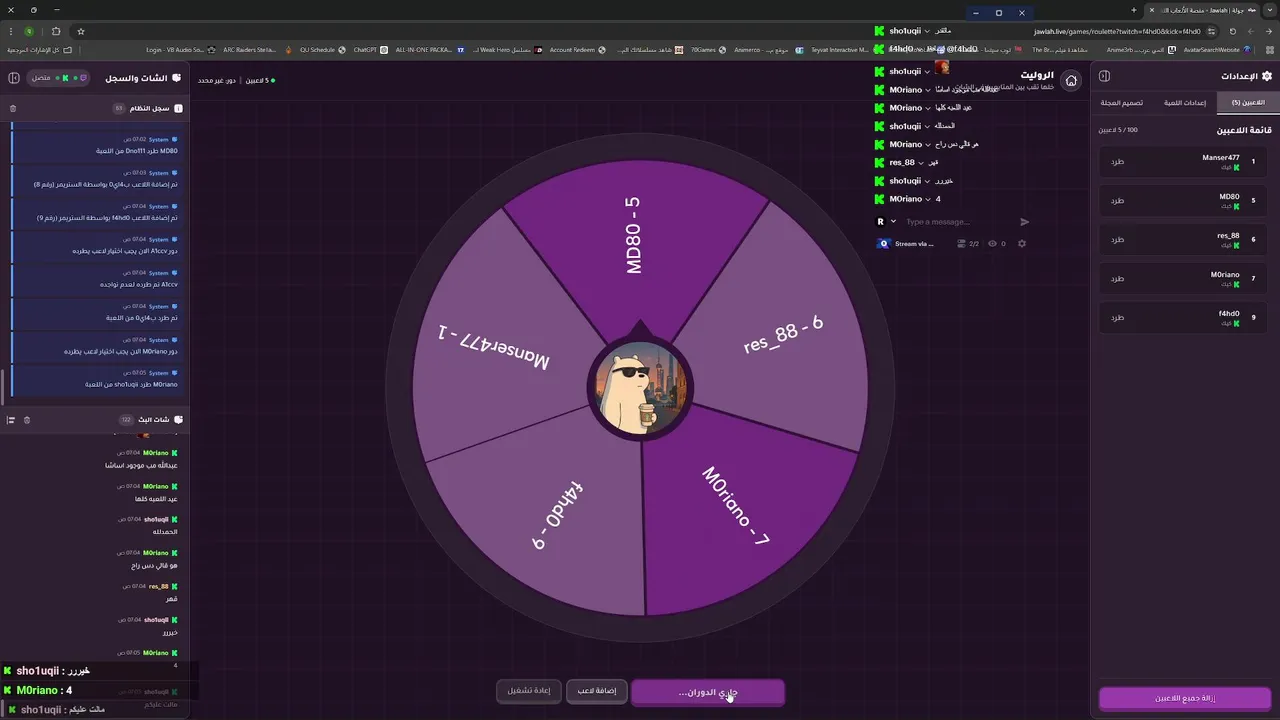Click the spinning جاري الدوران button

708,692
